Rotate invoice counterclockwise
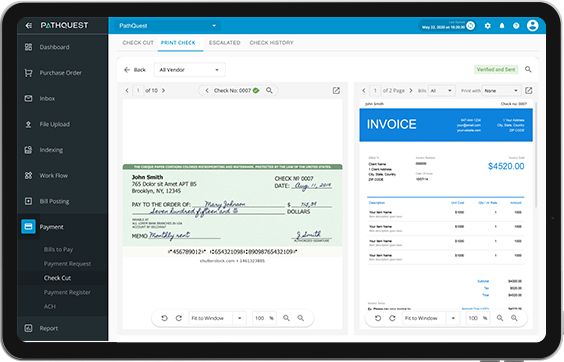564x362 pixels. tap(378, 318)
